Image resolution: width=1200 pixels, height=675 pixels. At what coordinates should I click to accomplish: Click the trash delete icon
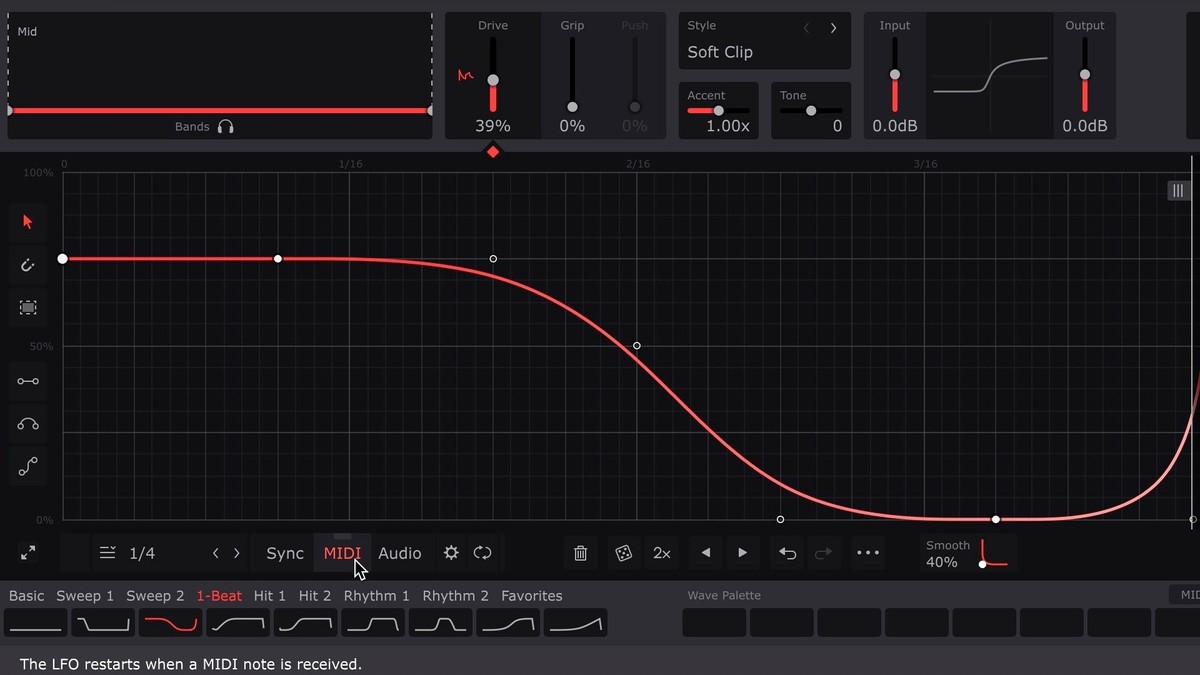[x=580, y=553]
